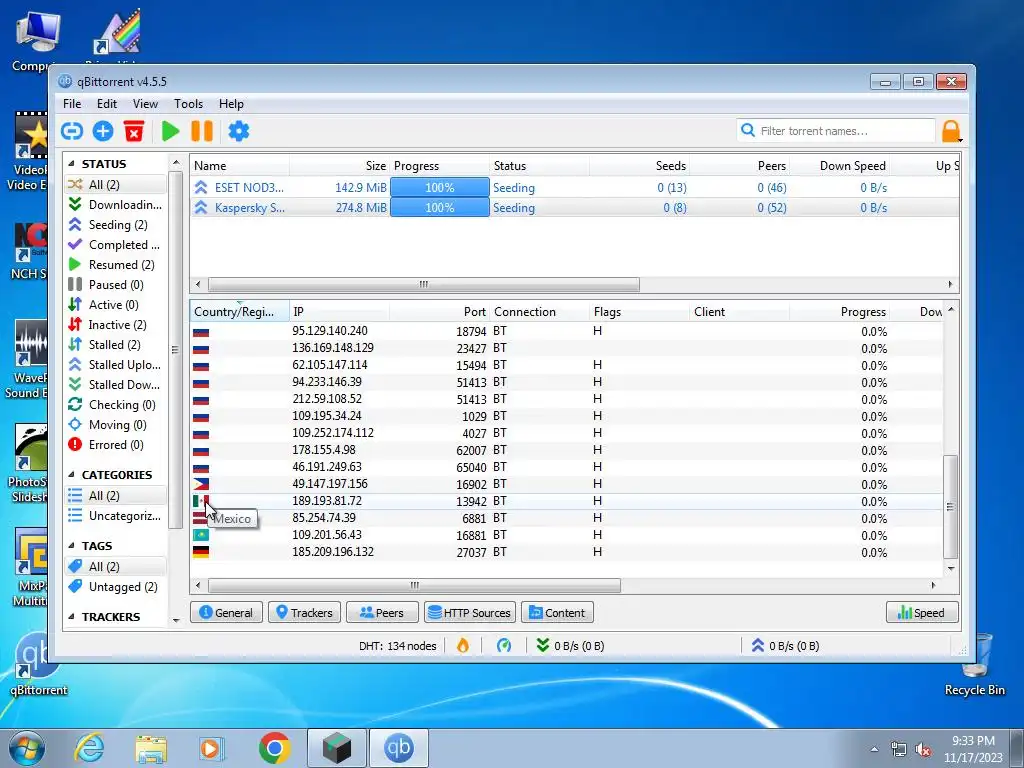Open the View menu
The width and height of the screenshot is (1024, 768).
[x=145, y=104]
